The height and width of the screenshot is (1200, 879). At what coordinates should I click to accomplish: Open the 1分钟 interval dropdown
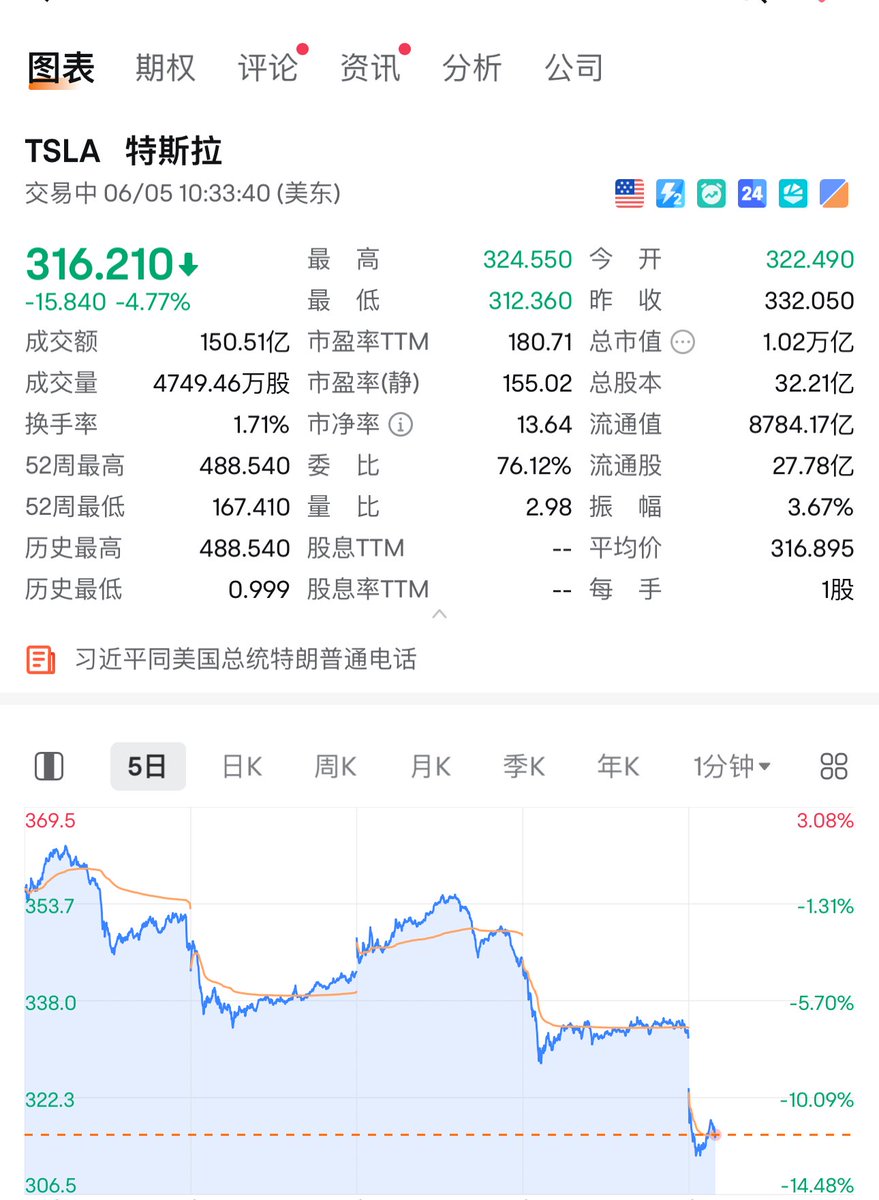(x=732, y=767)
